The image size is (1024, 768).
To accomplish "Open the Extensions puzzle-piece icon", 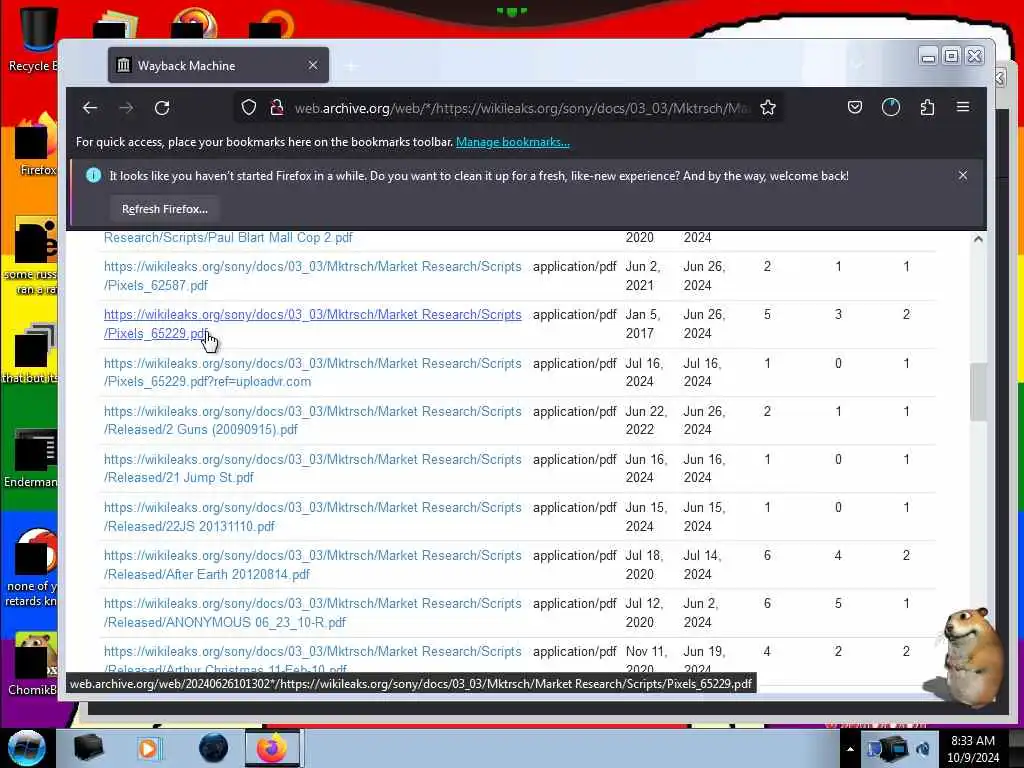I will coord(927,107).
